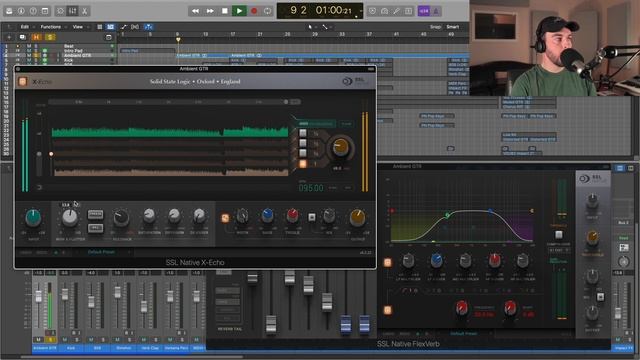Open the Toolbar icon in control bar
Image resolution: width=640 pixels, height=360 pixels.
point(45,11)
